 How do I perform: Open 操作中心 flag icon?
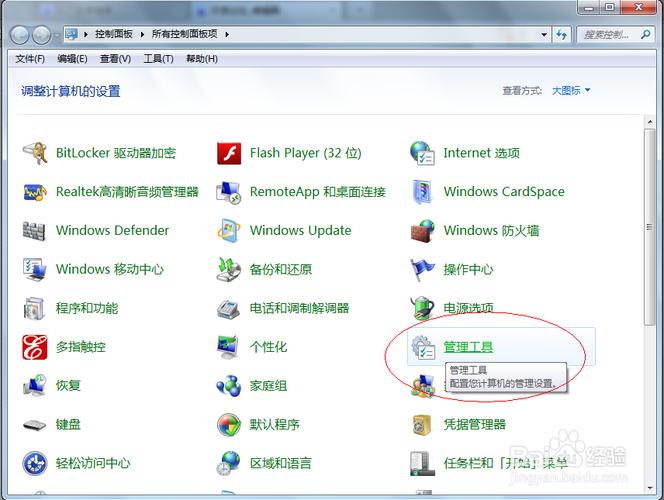[422, 269]
